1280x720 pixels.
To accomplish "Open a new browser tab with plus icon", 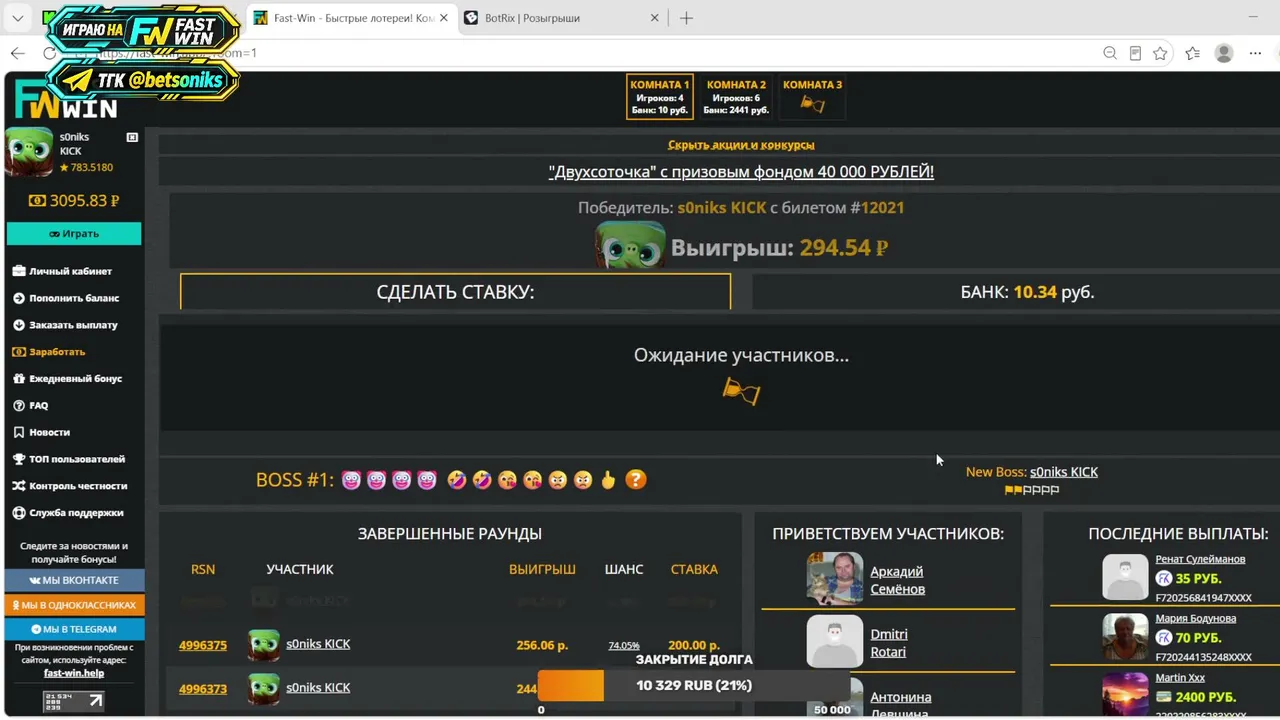I will (686, 18).
